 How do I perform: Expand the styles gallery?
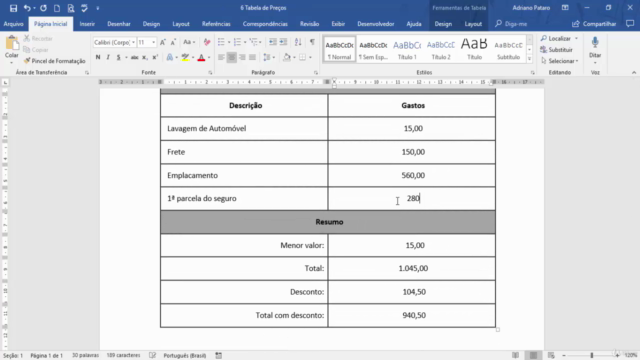pyautogui.click(x=529, y=59)
